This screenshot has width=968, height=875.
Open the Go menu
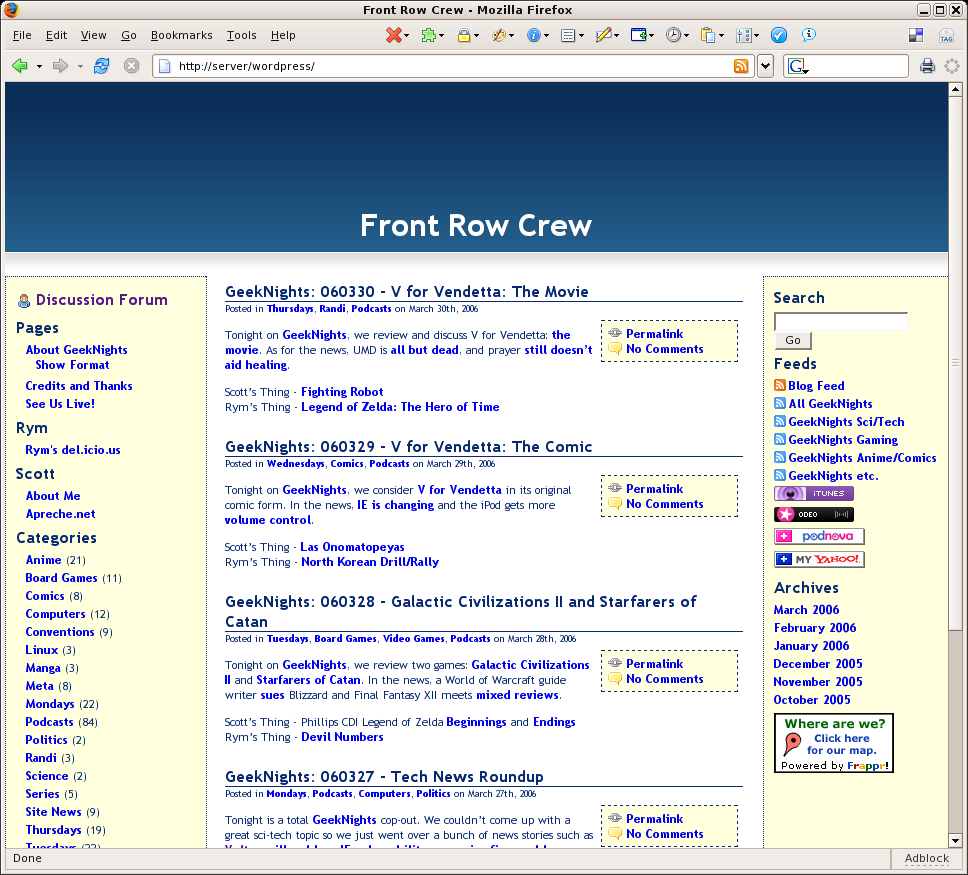coord(128,35)
